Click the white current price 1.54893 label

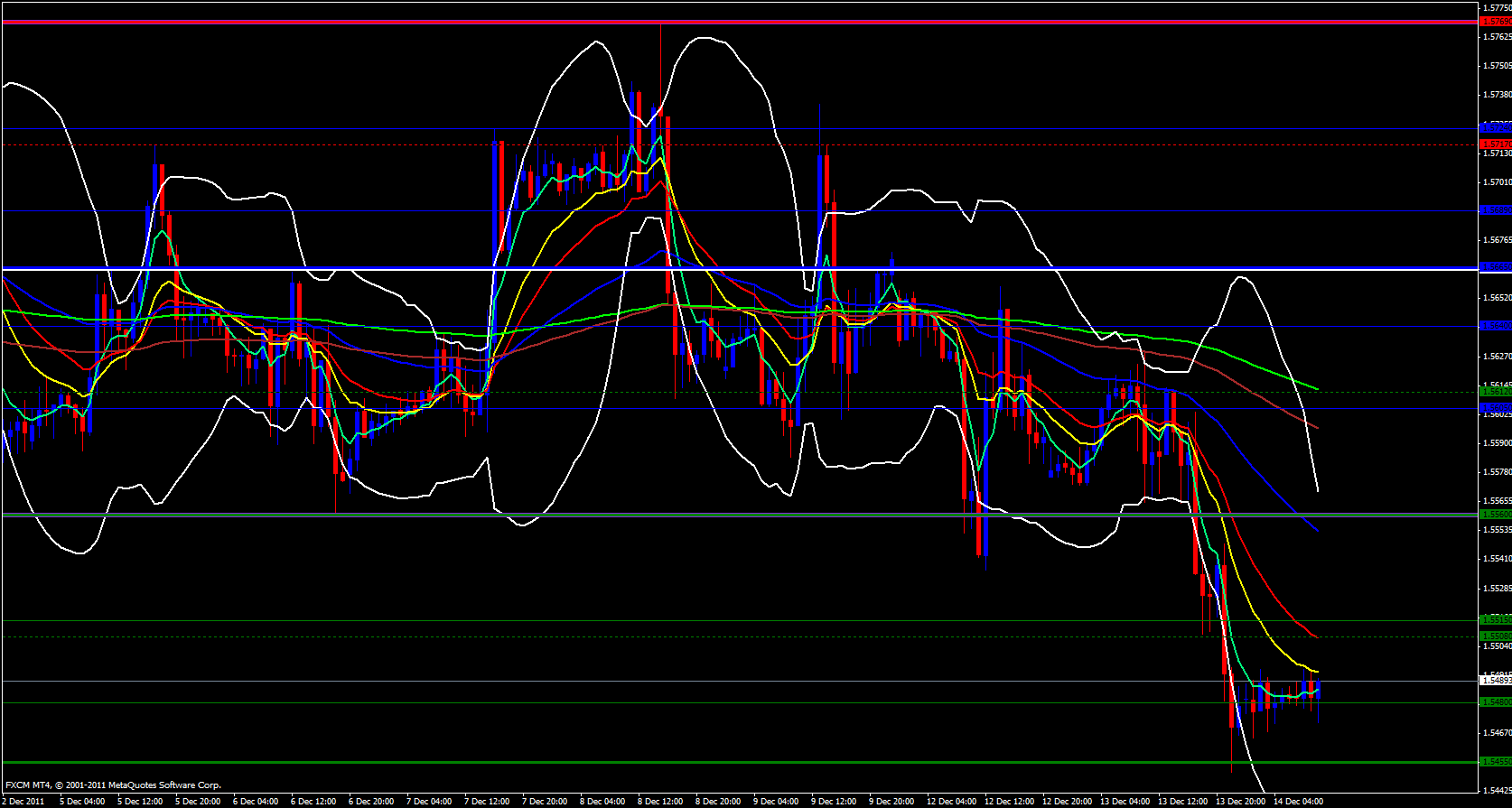[x=1495, y=681]
